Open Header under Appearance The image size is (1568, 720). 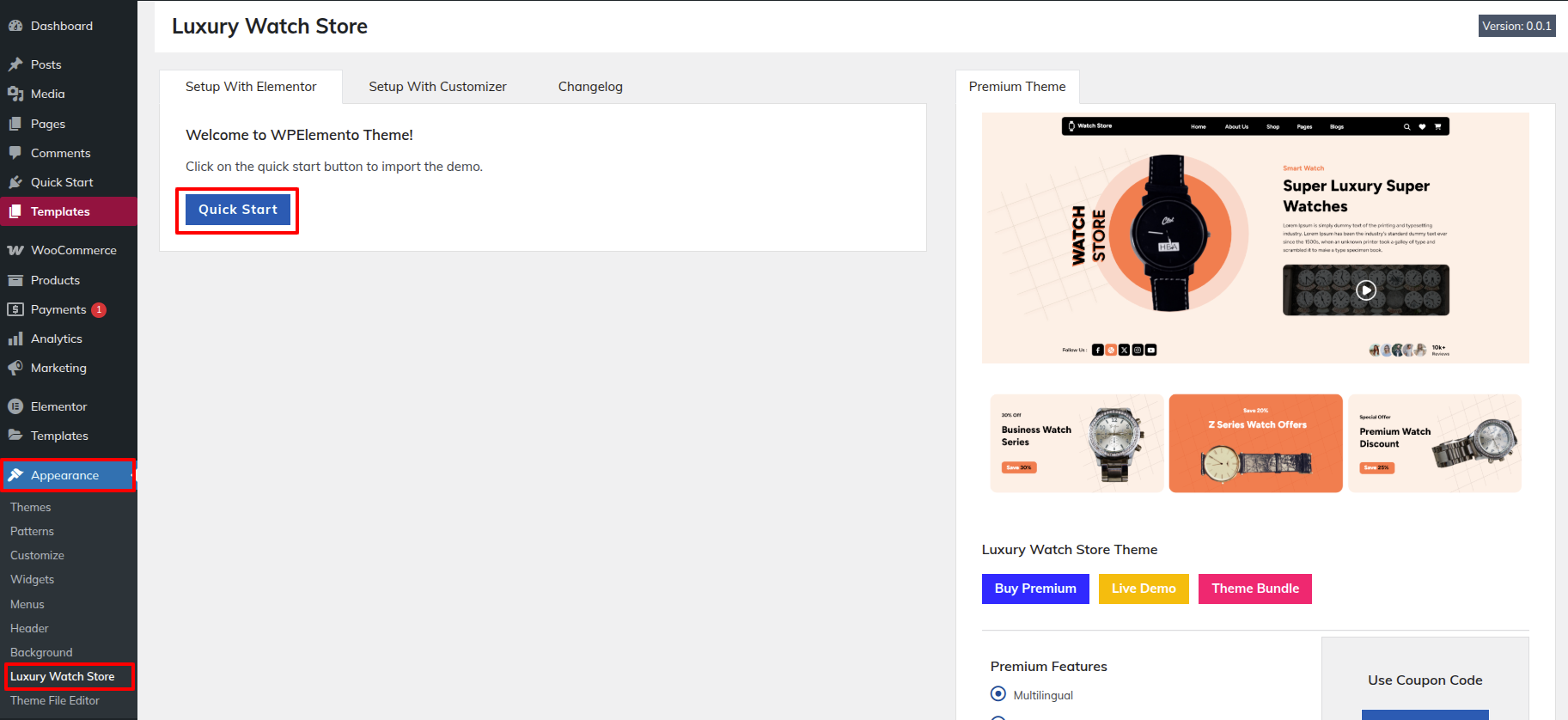(30, 628)
